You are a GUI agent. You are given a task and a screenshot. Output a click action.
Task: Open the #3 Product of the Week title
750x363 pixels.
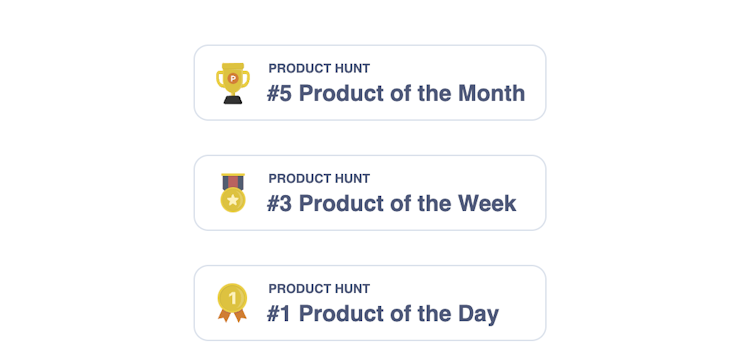click(x=392, y=203)
